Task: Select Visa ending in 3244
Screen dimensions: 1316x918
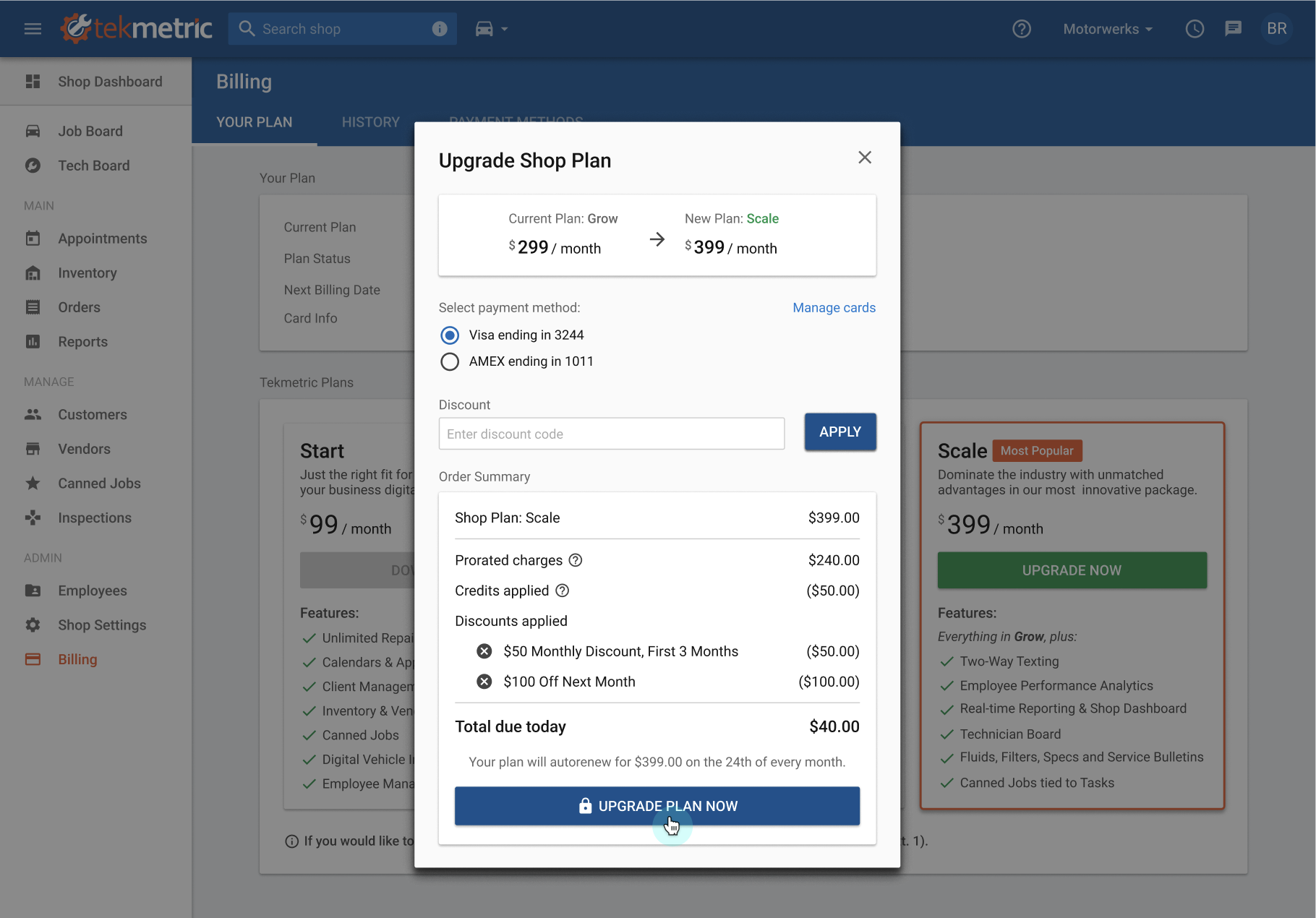Action: point(450,335)
